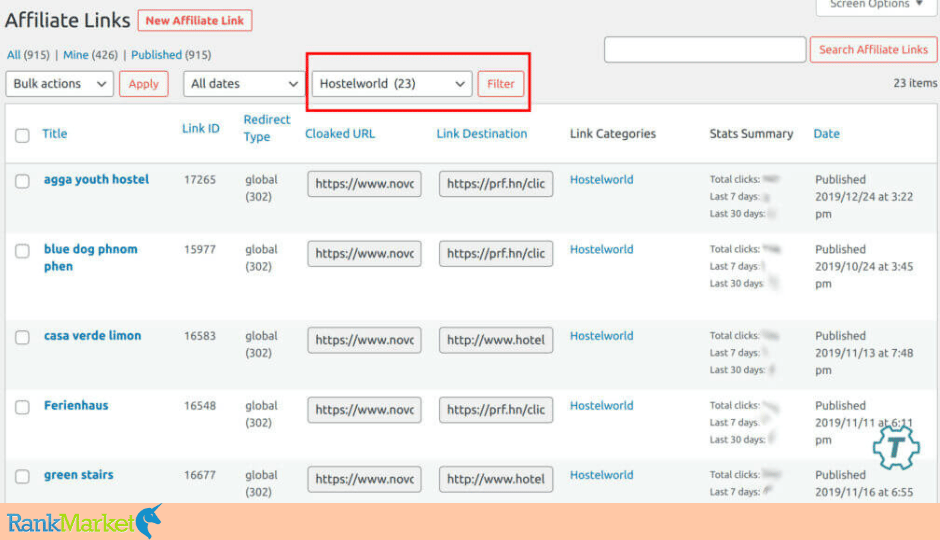
Task: Check the Ferienhaus row checkbox
Action: tap(22, 407)
